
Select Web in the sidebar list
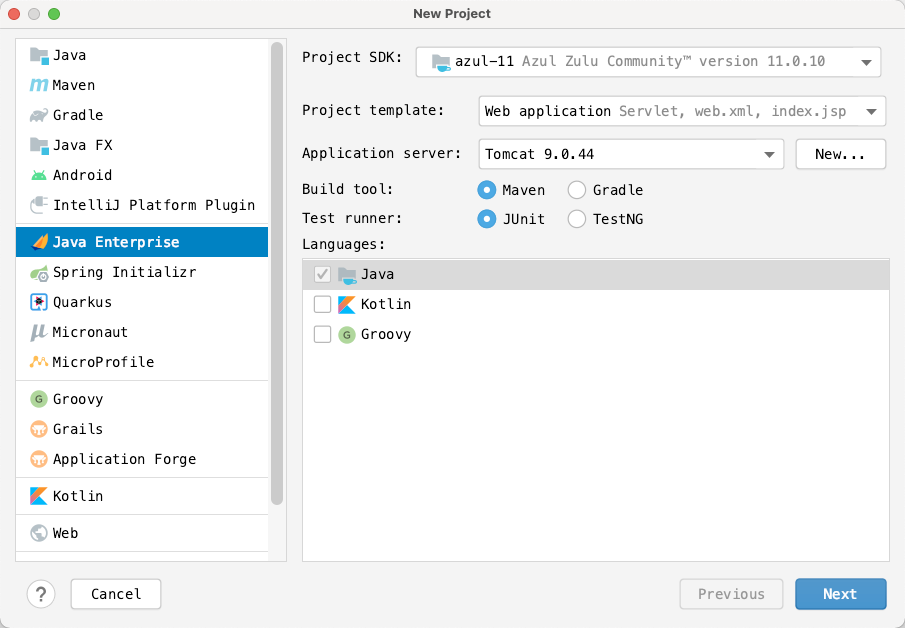click(142, 533)
